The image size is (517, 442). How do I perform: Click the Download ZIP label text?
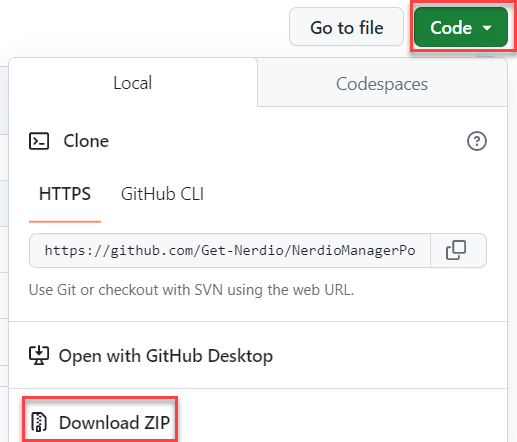[114, 422]
